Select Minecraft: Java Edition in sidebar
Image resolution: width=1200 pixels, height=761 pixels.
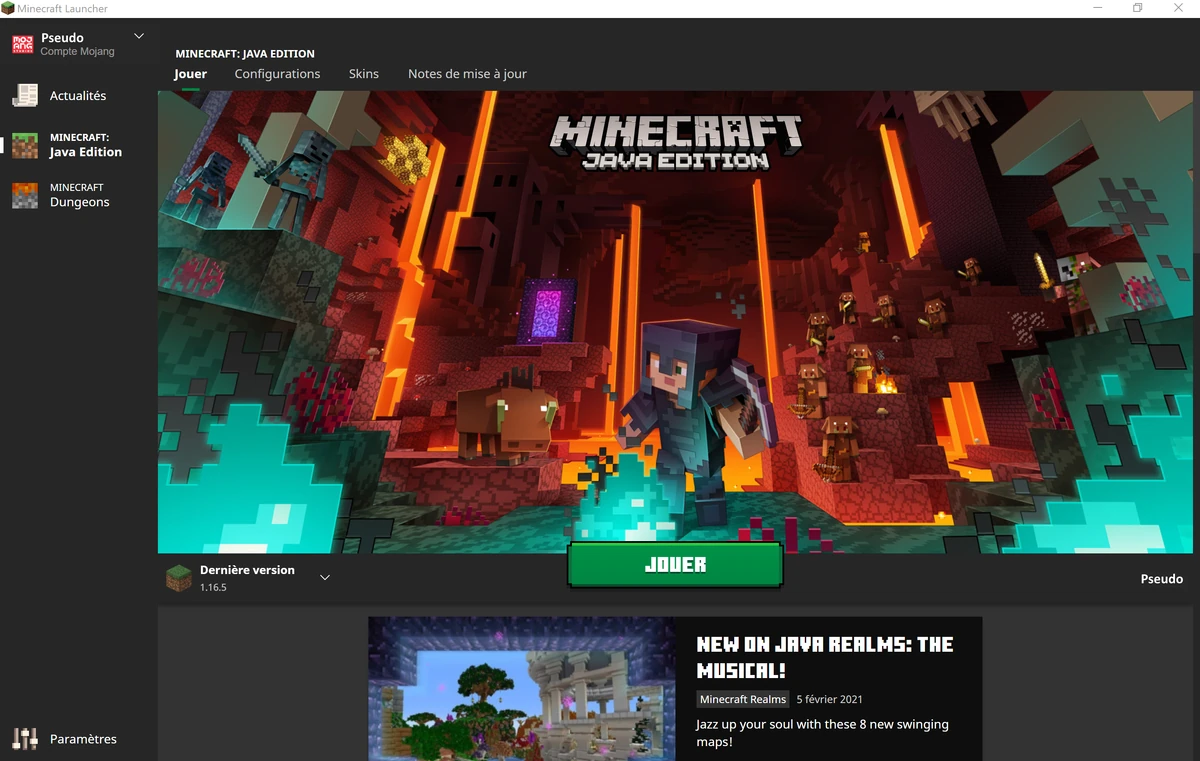tap(85, 144)
